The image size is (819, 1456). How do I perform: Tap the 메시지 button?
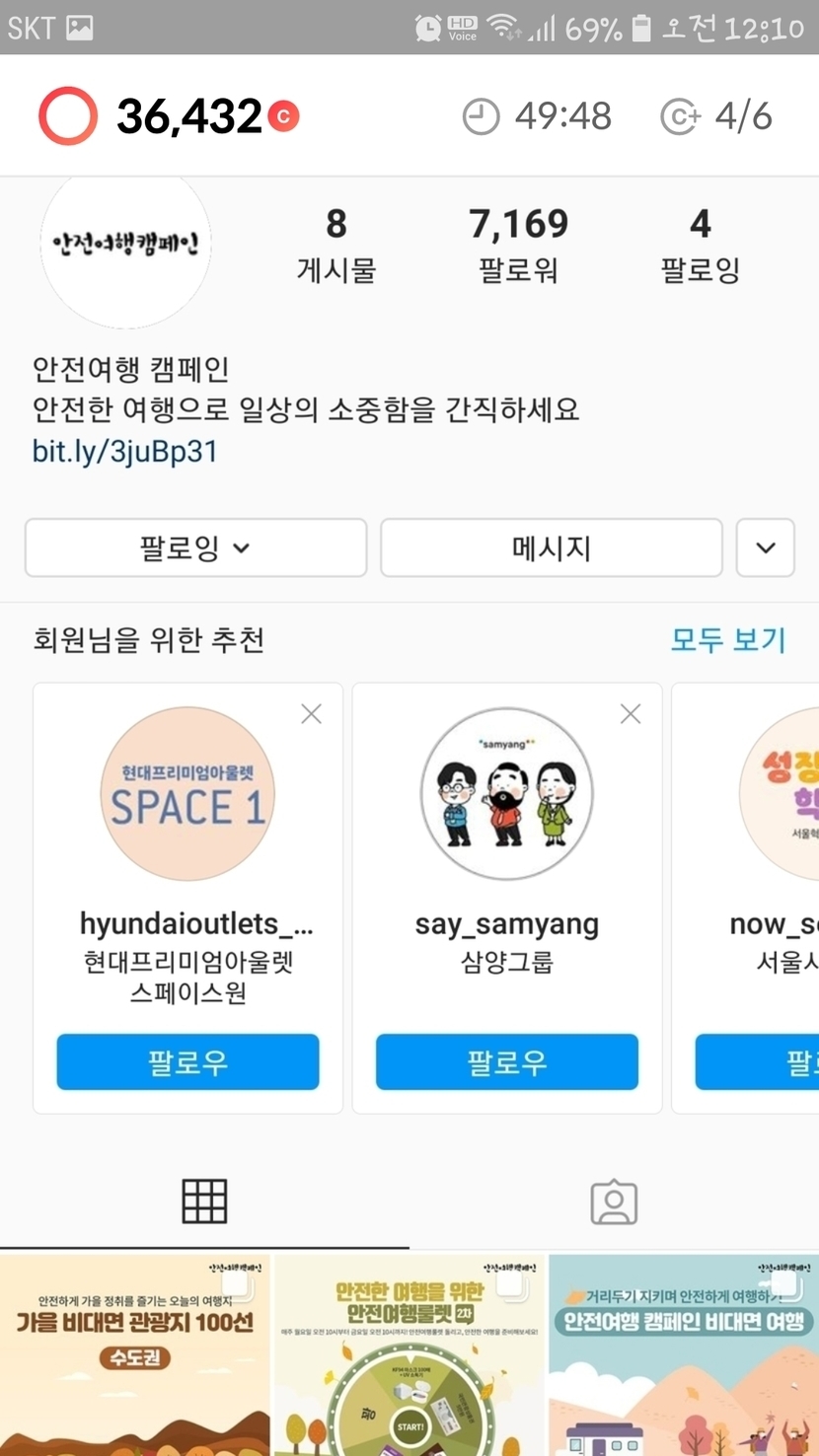click(x=552, y=547)
